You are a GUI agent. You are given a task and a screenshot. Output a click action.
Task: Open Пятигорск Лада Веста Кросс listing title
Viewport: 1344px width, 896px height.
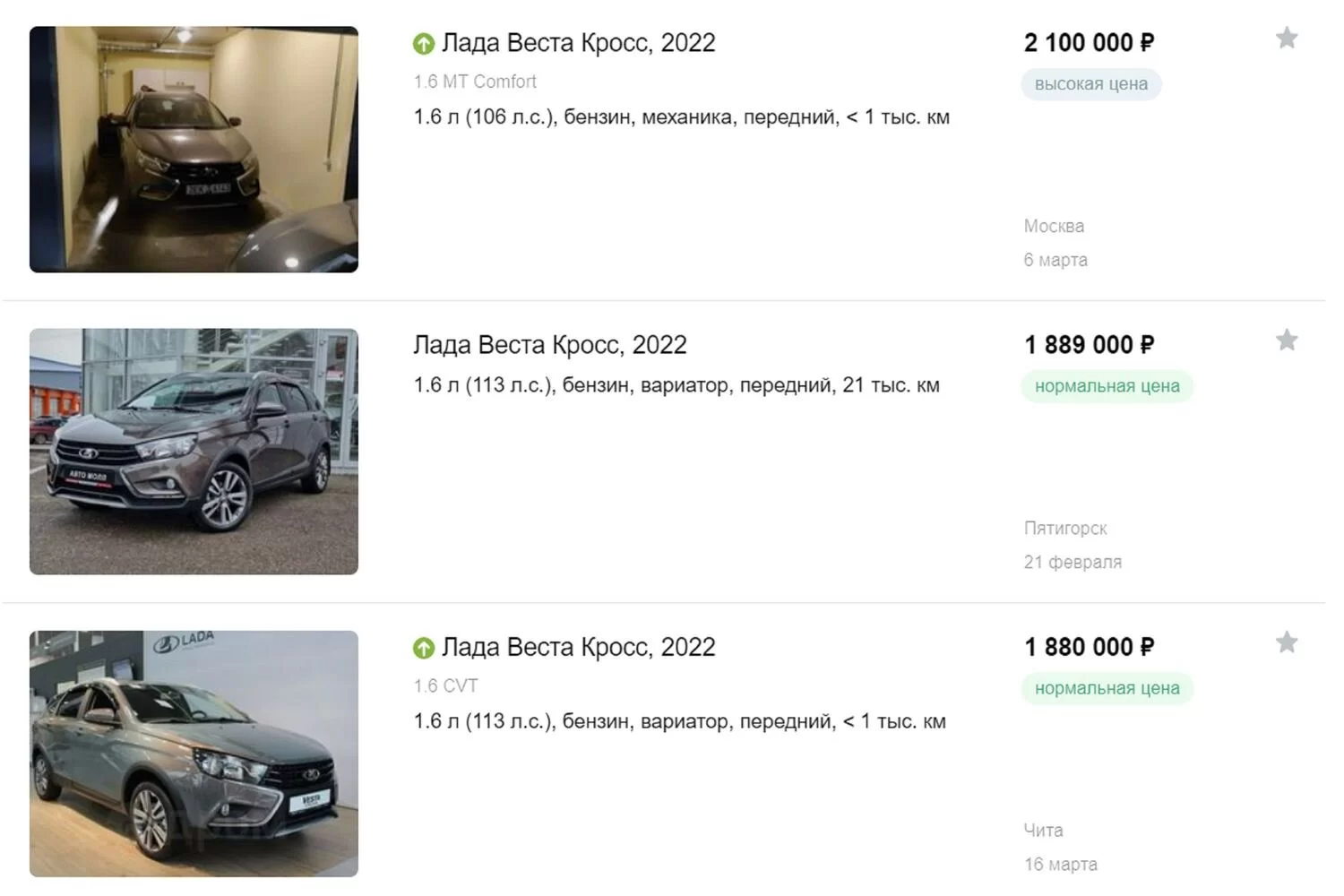[550, 345]
